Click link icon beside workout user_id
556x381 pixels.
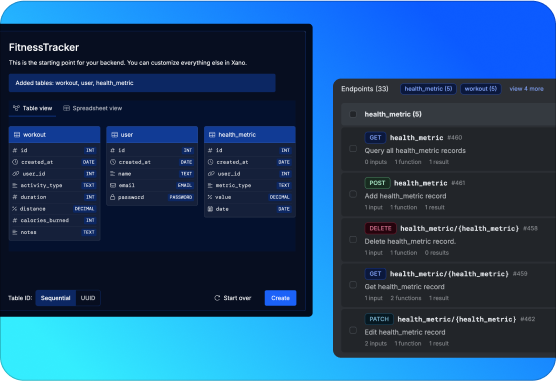click(x=16, y=174)
